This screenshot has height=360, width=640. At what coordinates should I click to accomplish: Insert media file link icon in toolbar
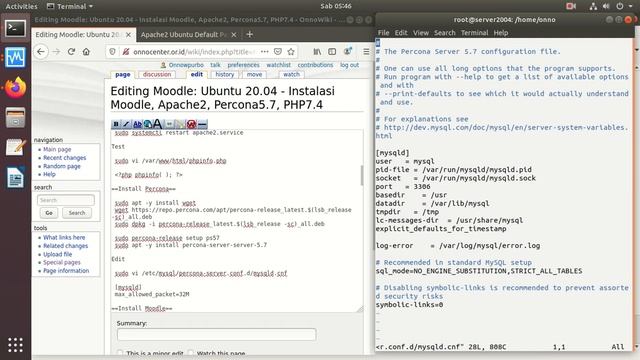(180, 124)
